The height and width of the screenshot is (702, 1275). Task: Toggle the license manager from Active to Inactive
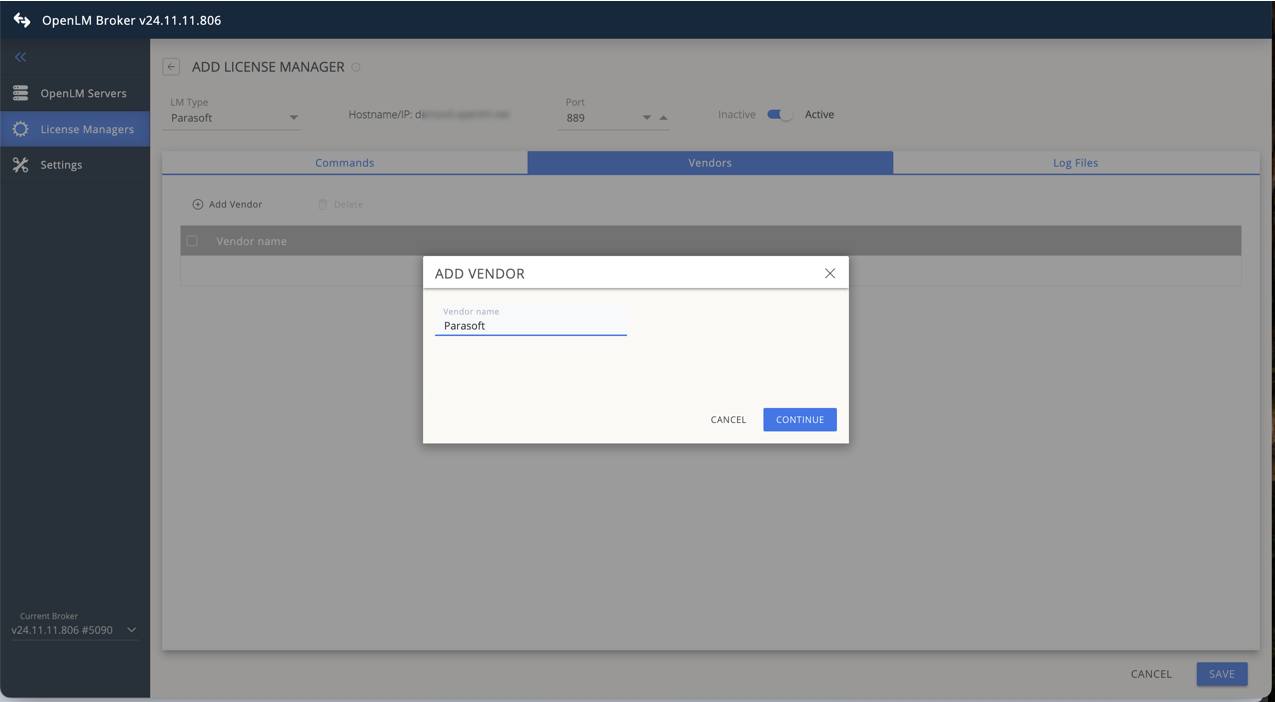tap(779, 115)
